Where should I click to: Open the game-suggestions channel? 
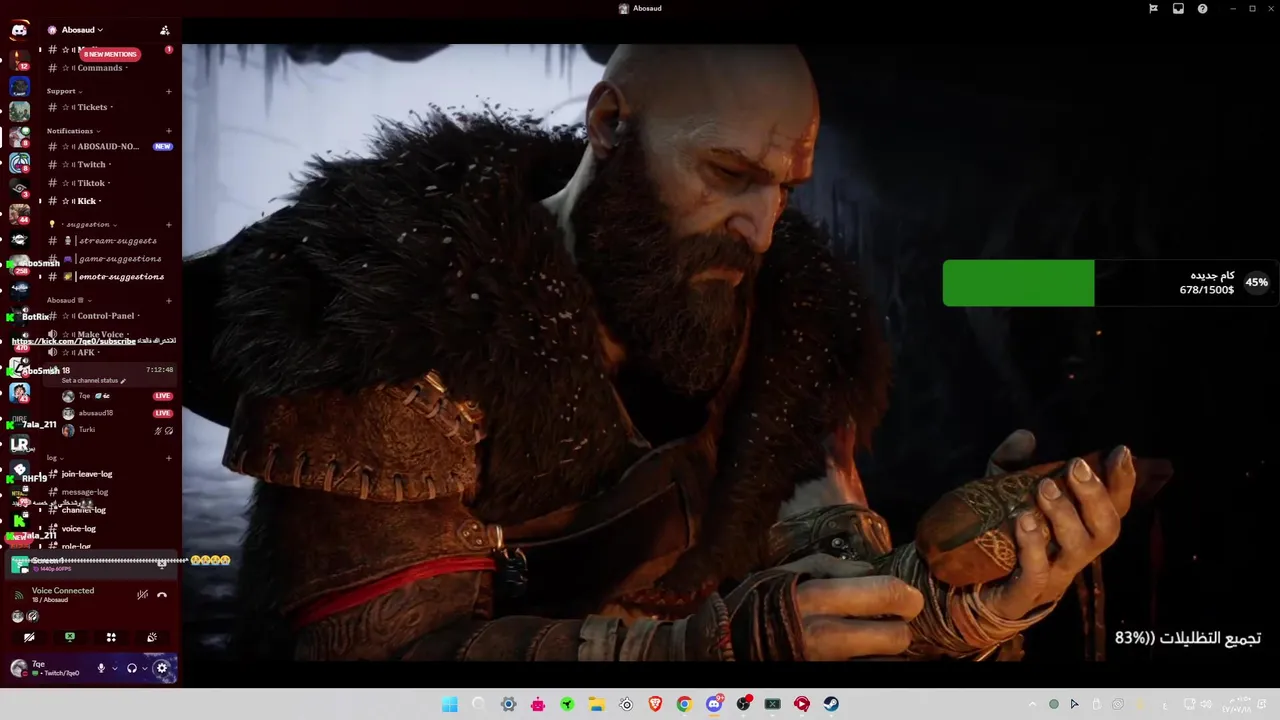point(119,259)
